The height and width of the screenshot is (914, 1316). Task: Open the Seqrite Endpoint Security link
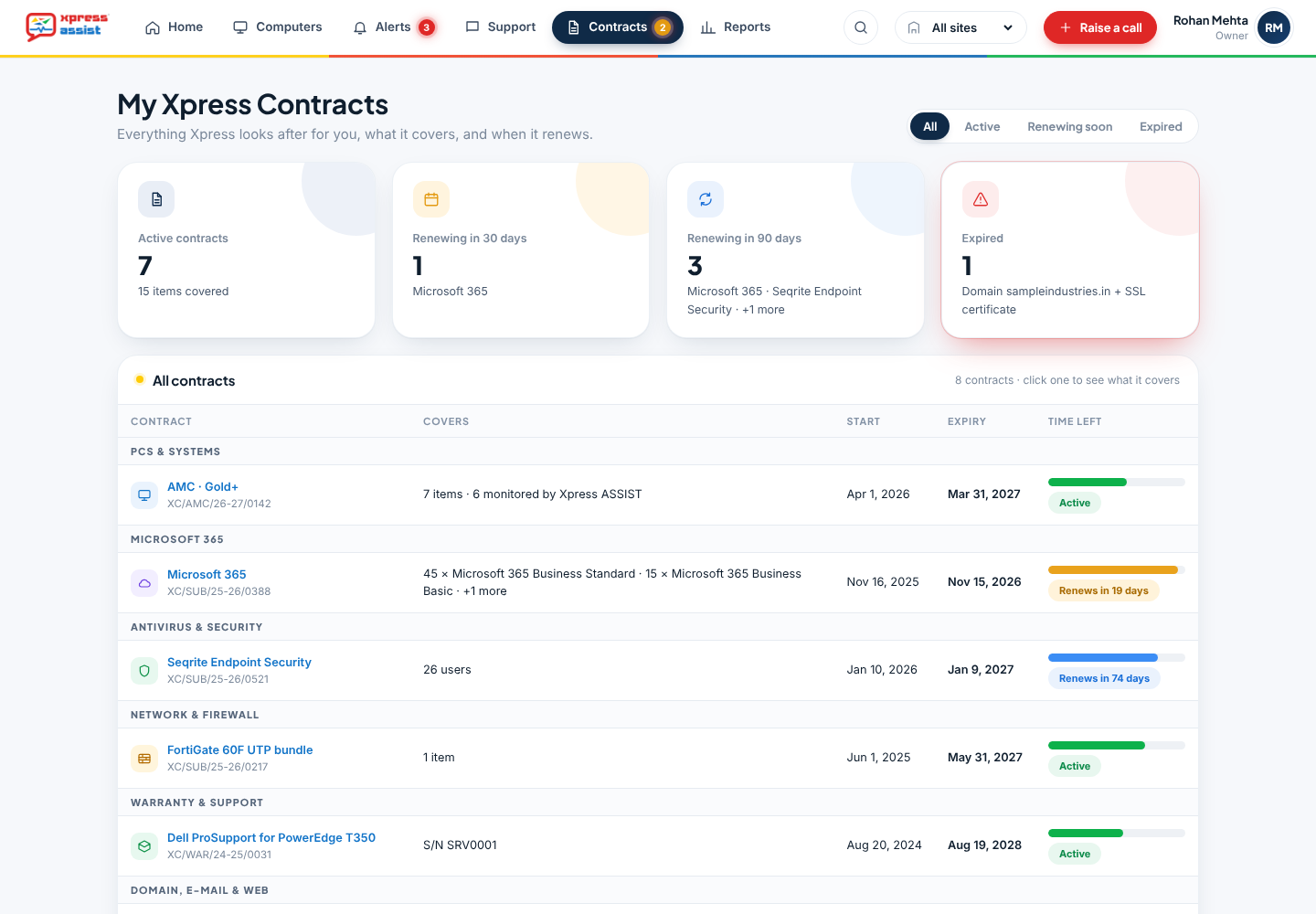tap(239, 663)
